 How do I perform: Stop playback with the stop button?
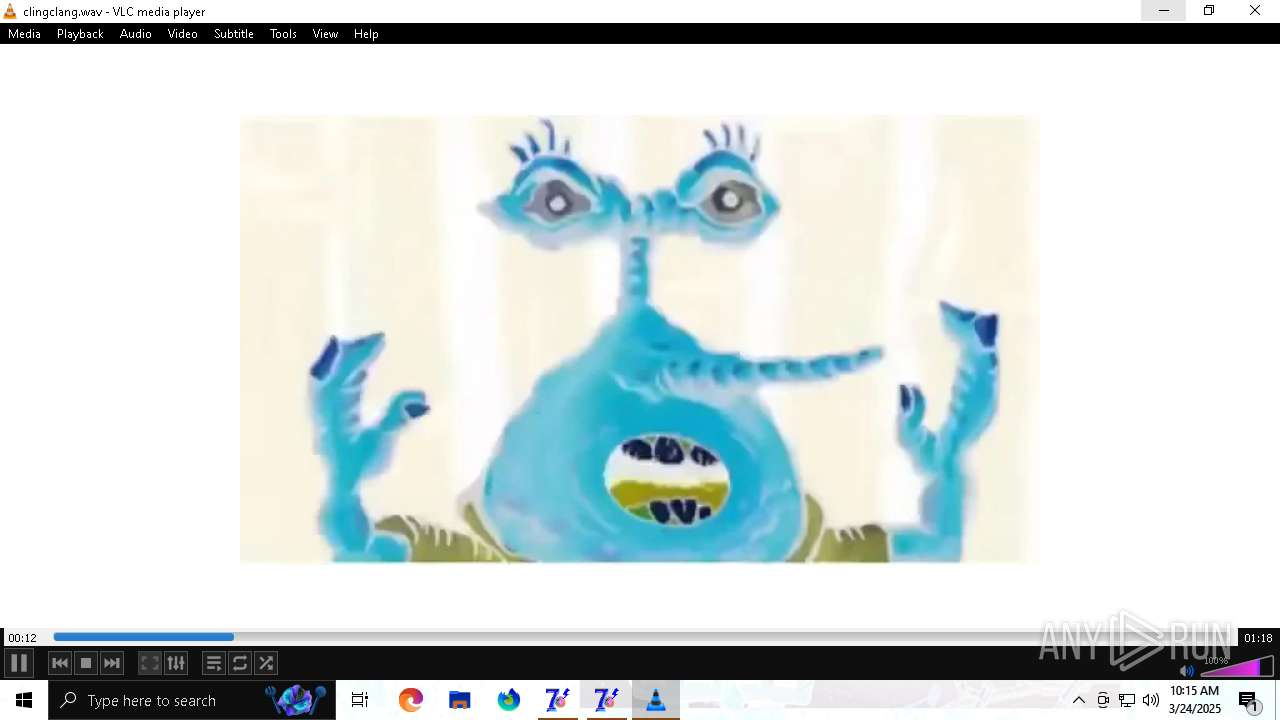point(86,663)
